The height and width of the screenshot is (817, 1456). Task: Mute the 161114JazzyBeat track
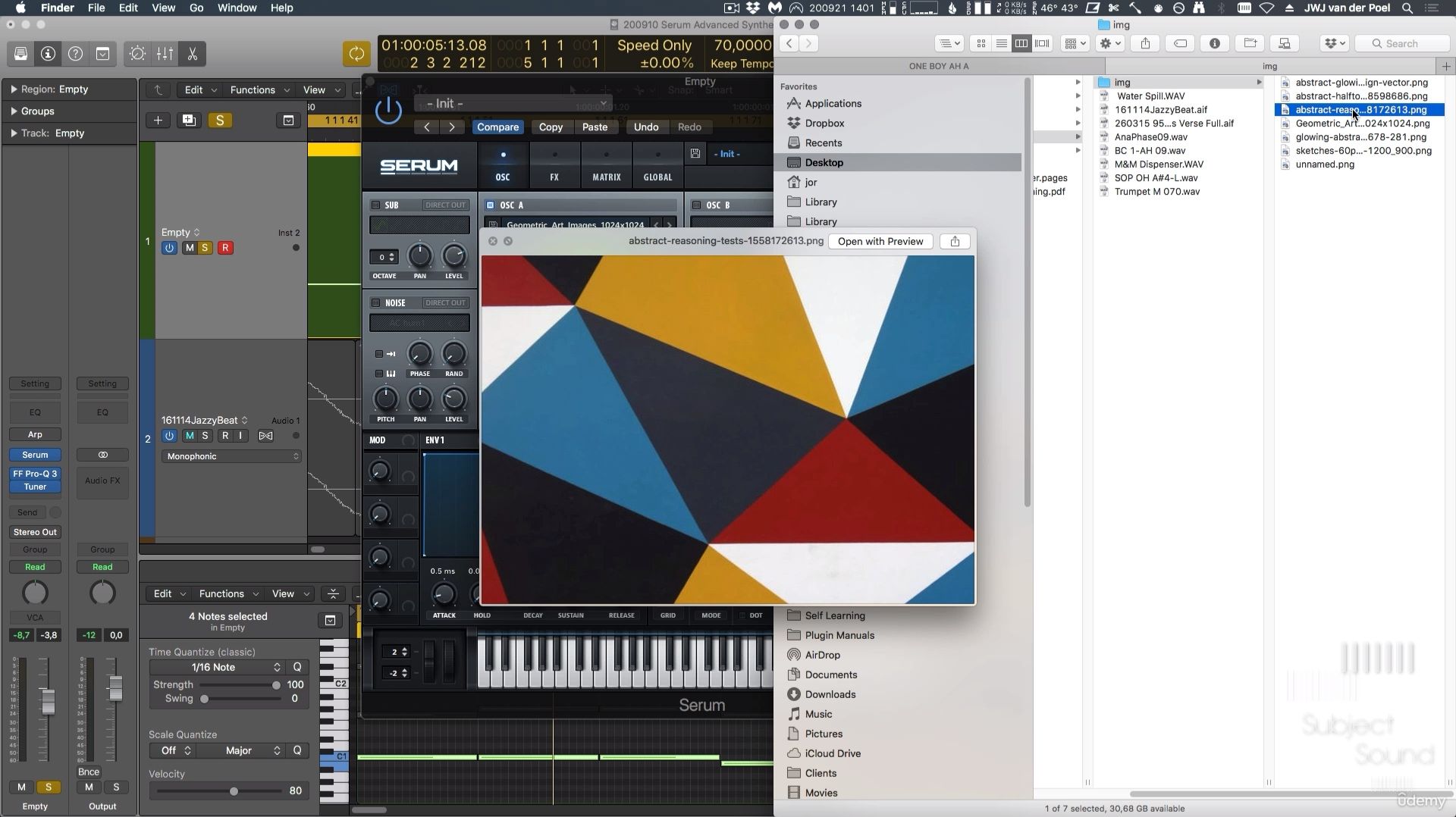coord(190,436)
